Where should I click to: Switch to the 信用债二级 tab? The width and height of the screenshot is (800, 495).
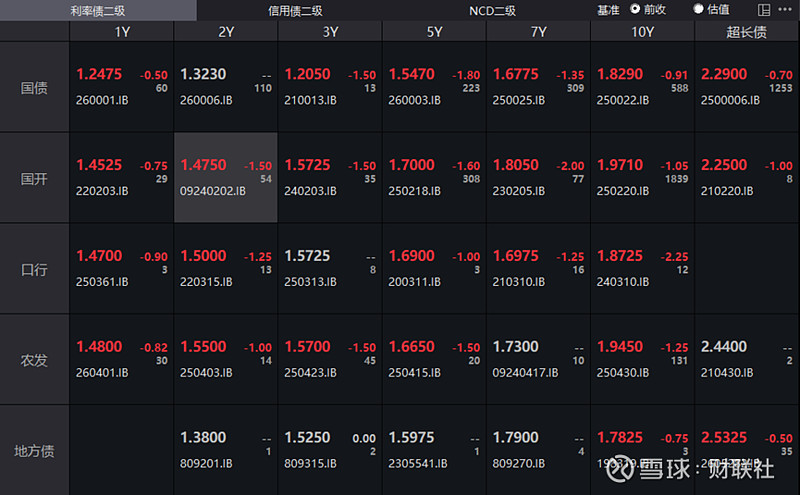(295, 11)
